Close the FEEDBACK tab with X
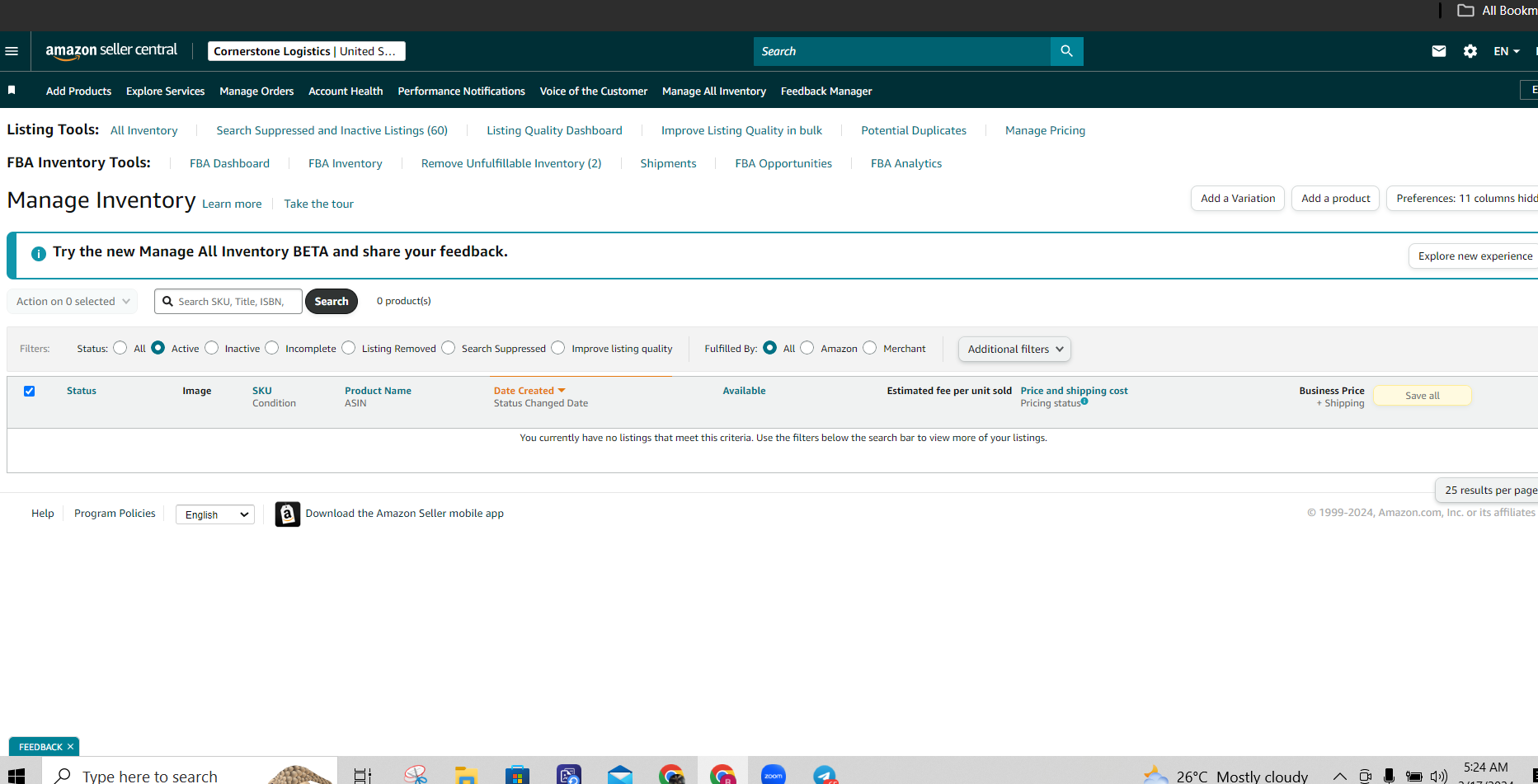The height and width of the screenshot is (784, 1538). point(70,747)
